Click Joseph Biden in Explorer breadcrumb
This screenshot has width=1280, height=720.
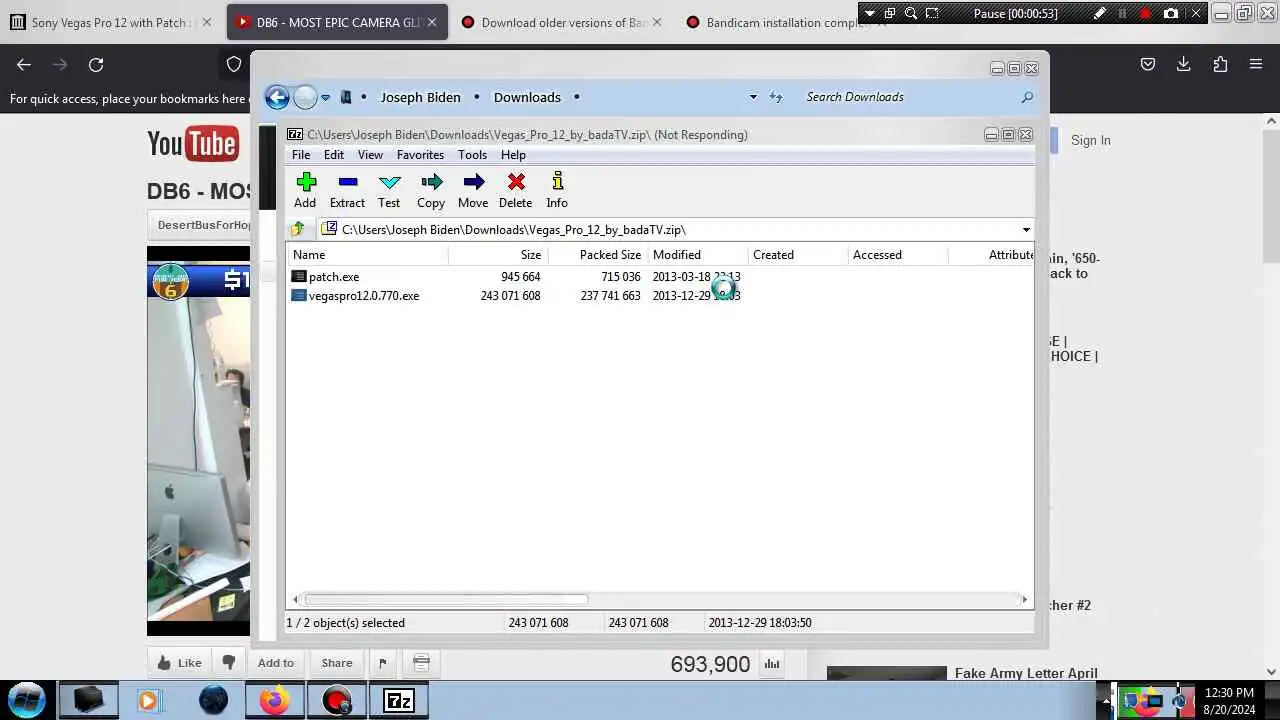coord(420,97)
